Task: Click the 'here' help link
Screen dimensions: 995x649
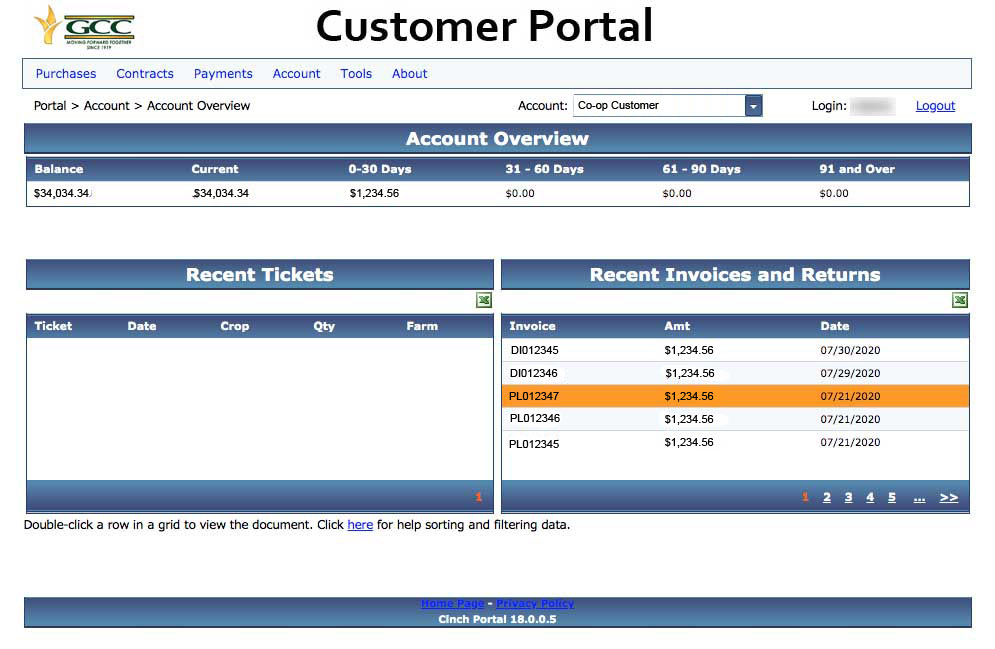Action: [x=360, y=525]
